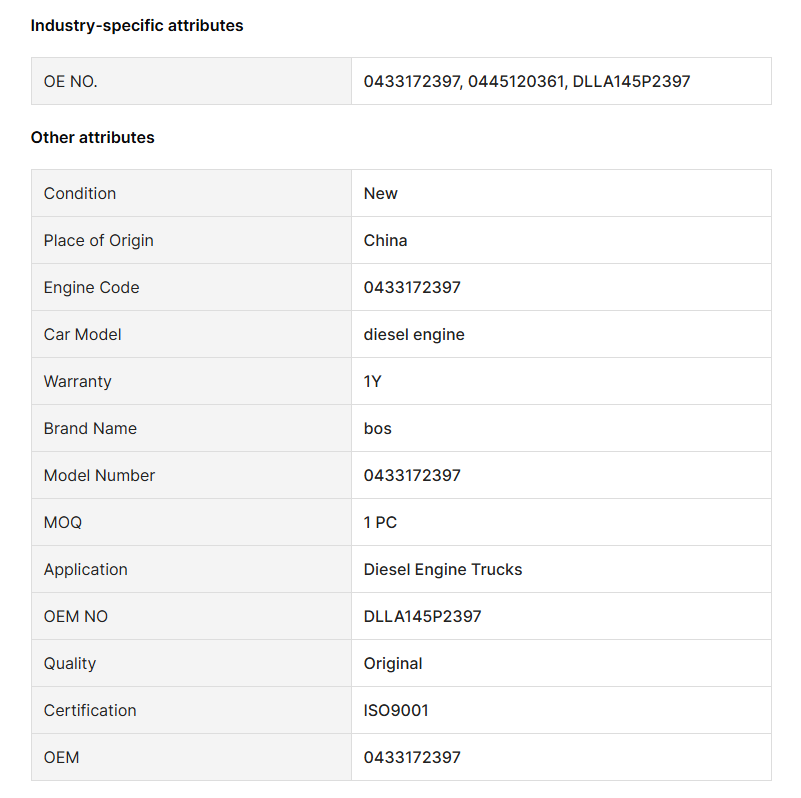This screenshot has width=801, height=798.
Task: Select the OE NO. value text
Action: (527, 81)
